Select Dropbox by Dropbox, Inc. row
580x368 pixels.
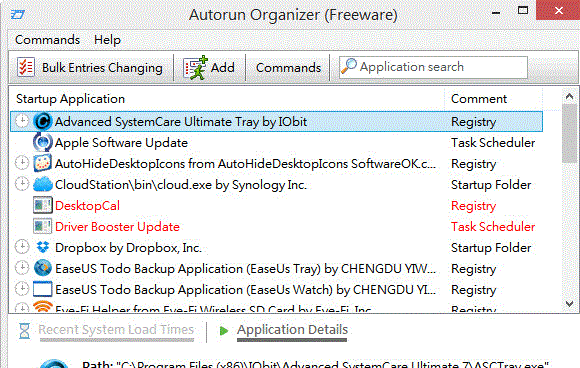pos(276,247)
